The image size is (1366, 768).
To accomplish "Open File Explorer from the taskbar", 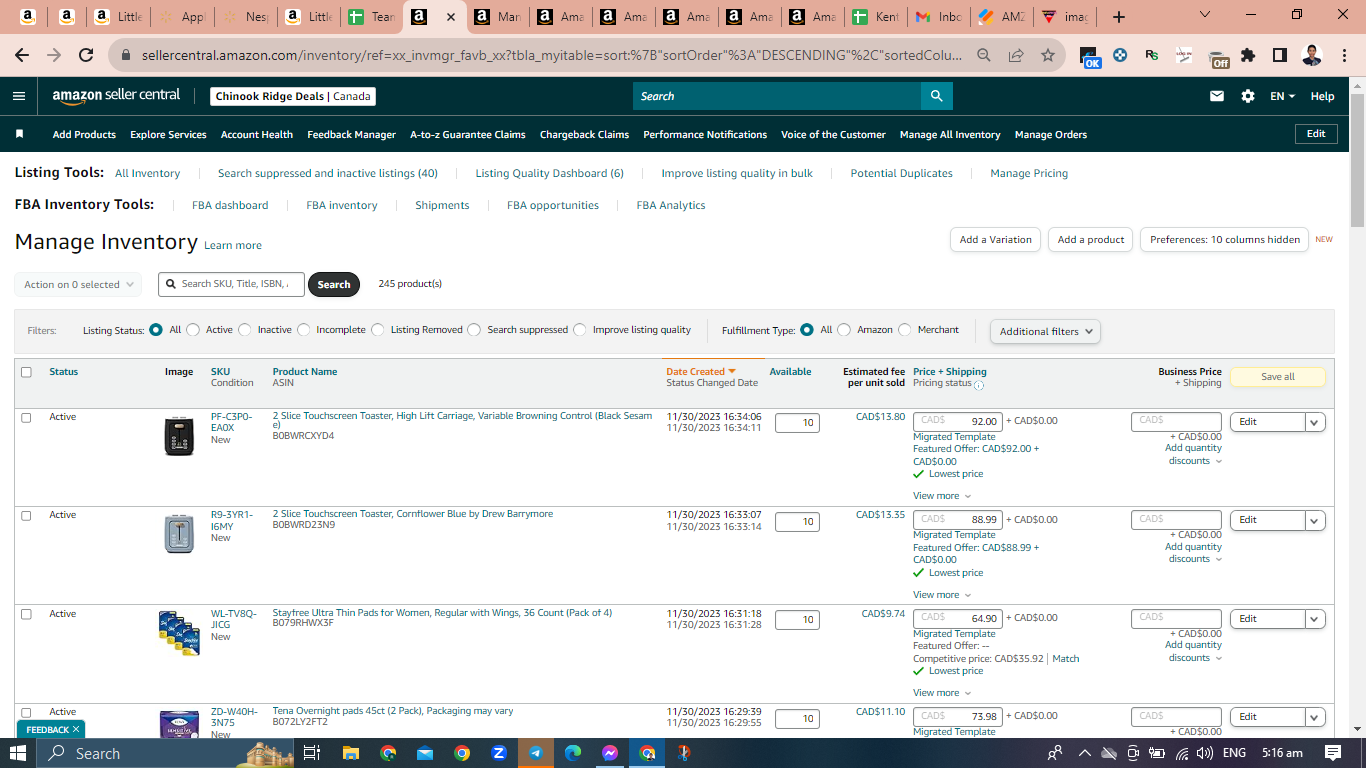I will [350, 753].
